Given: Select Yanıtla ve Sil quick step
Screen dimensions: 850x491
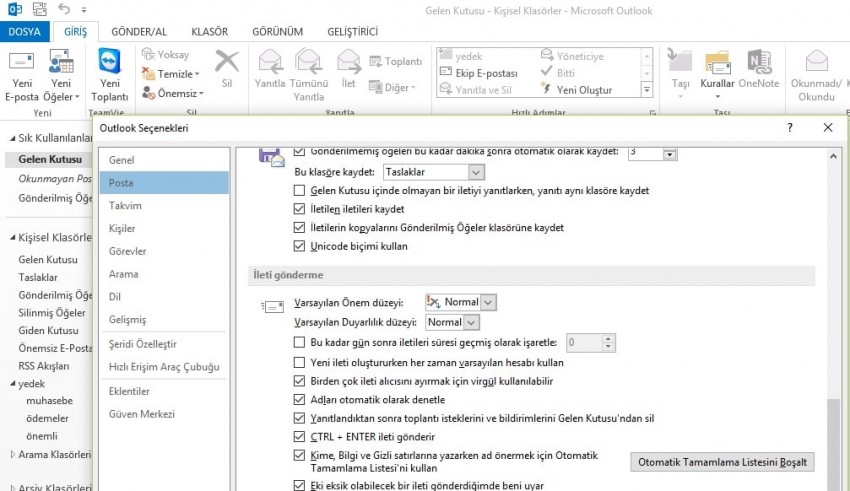Looking at the screenshot, I should coord(475,89).
